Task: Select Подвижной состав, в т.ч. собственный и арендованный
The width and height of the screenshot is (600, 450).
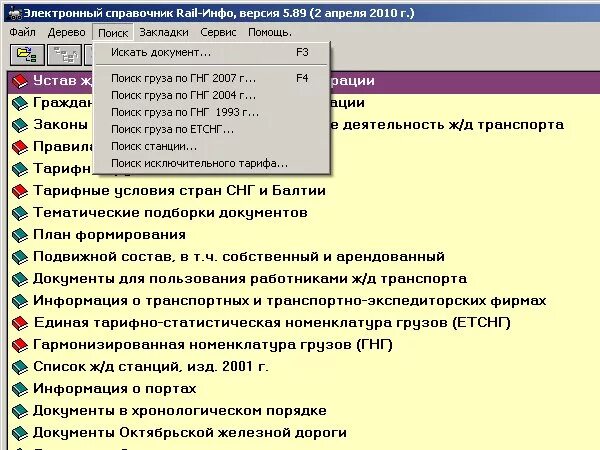Action: click(239, 257)
